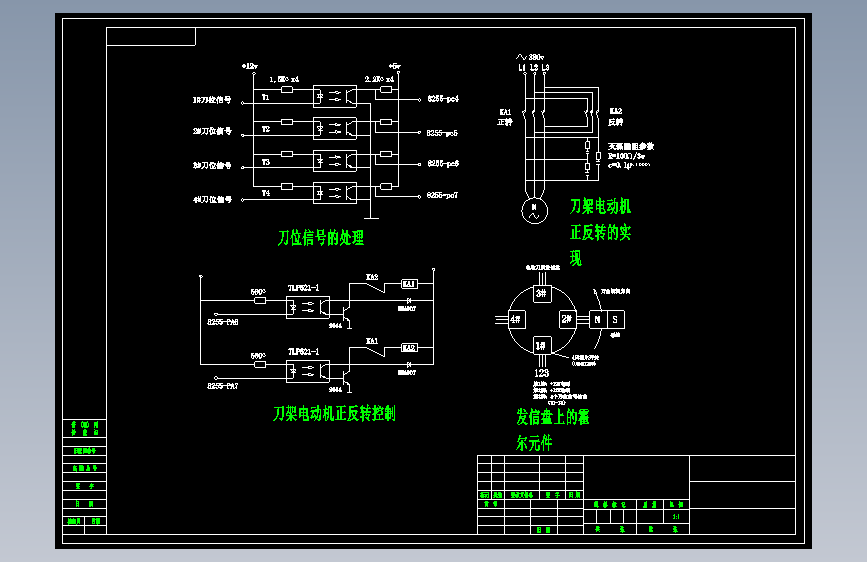Viewport: 867px width, 562px height.
Task: Select the 8255-pc7 output label
Action: 442,195
